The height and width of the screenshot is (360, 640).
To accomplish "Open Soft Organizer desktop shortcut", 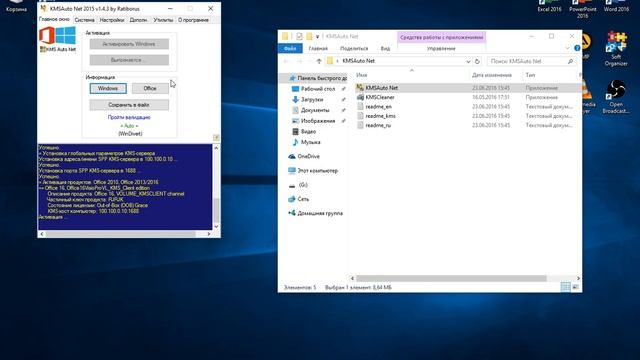I will click(x=616, y=49).
